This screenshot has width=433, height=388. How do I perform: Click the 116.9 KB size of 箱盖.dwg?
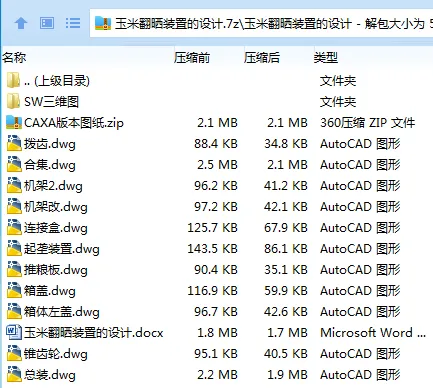(213, 291)
